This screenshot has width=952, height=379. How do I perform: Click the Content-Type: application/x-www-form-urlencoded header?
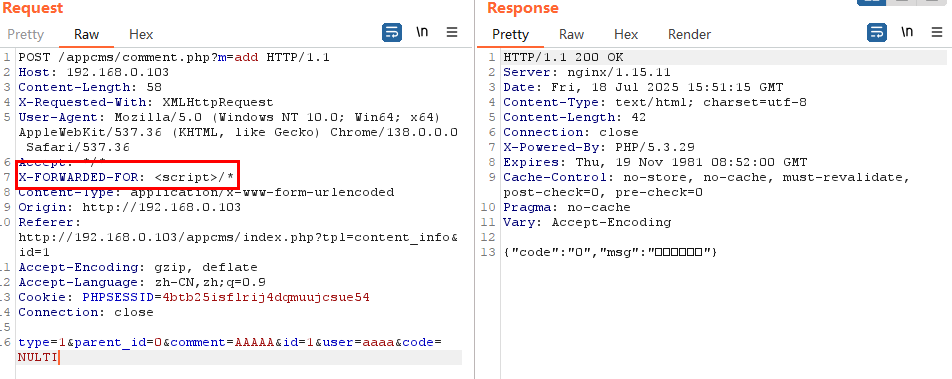206,192
